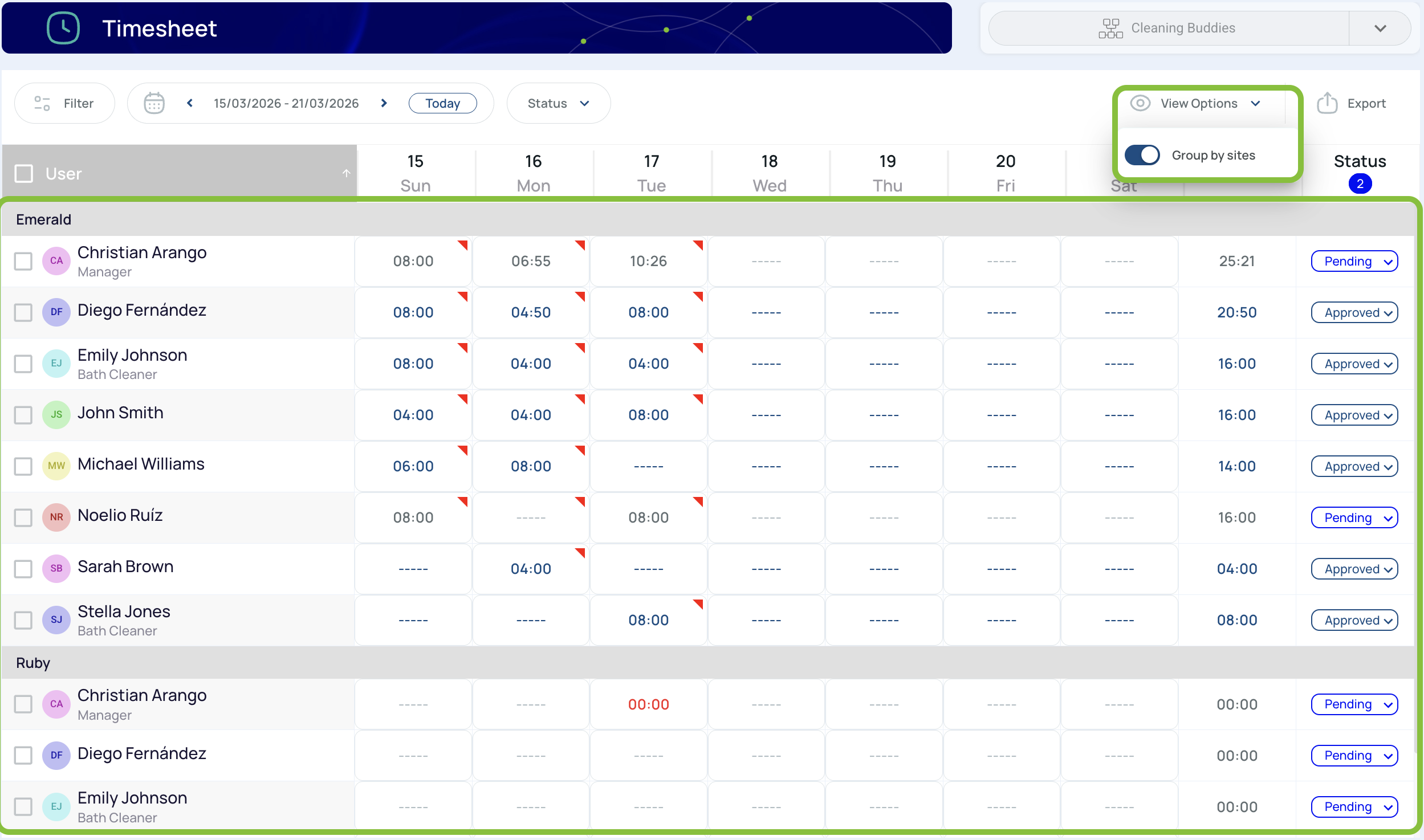The height and width of the screenshot is (840, 1424).
Task: Tick Sarah Brown's row checkbox
Action: pyautogui.click(x=23, y=569)
